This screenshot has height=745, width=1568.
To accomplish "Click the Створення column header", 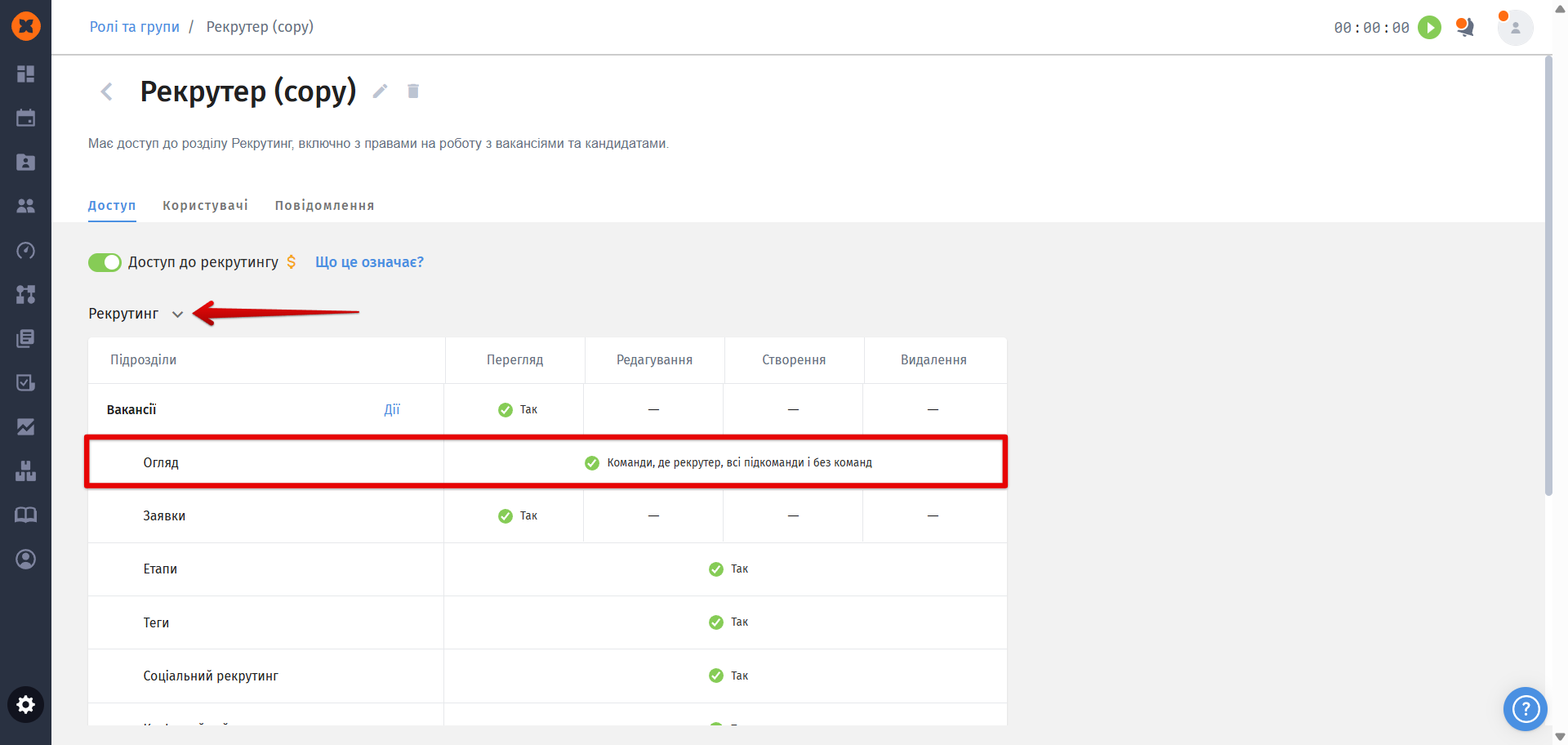I will [794, 360].
